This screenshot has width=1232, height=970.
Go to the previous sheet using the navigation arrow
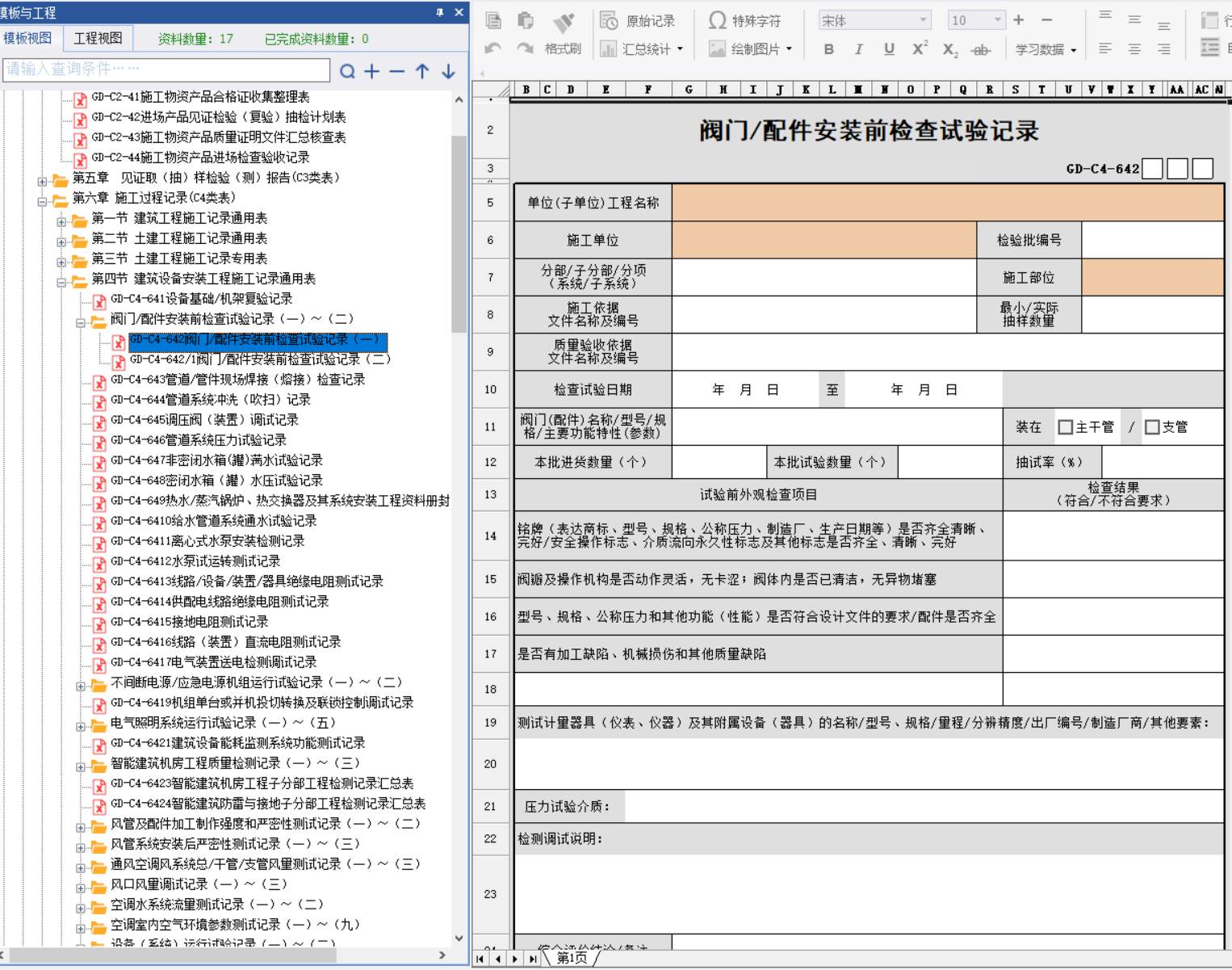coord(497,959)
